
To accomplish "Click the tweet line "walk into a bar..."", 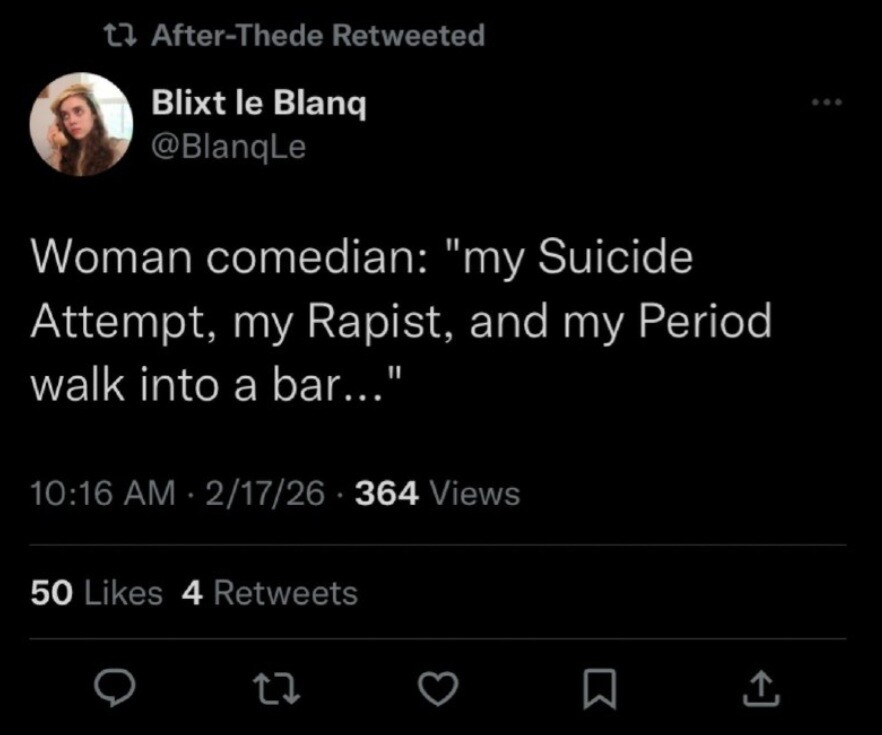I will 218,385.
